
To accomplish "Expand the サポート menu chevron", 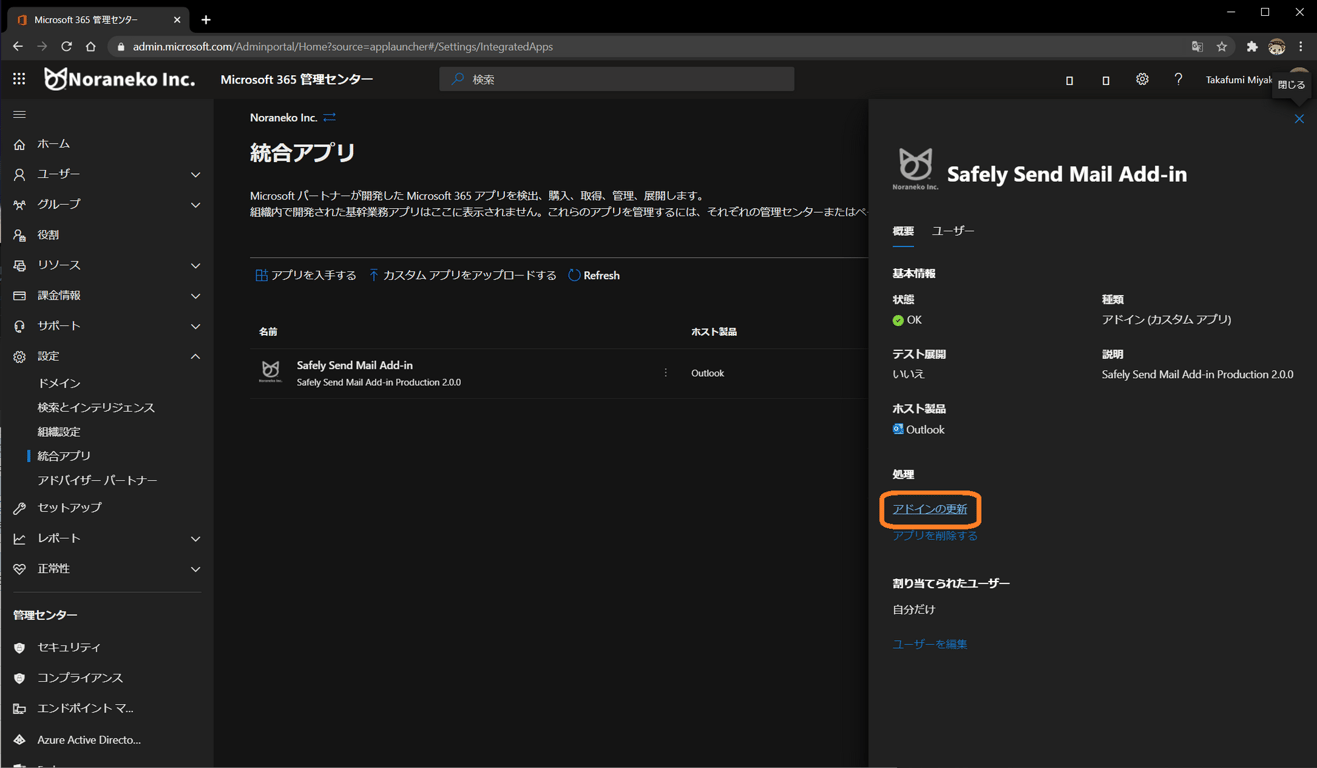I will coord(195,326).
